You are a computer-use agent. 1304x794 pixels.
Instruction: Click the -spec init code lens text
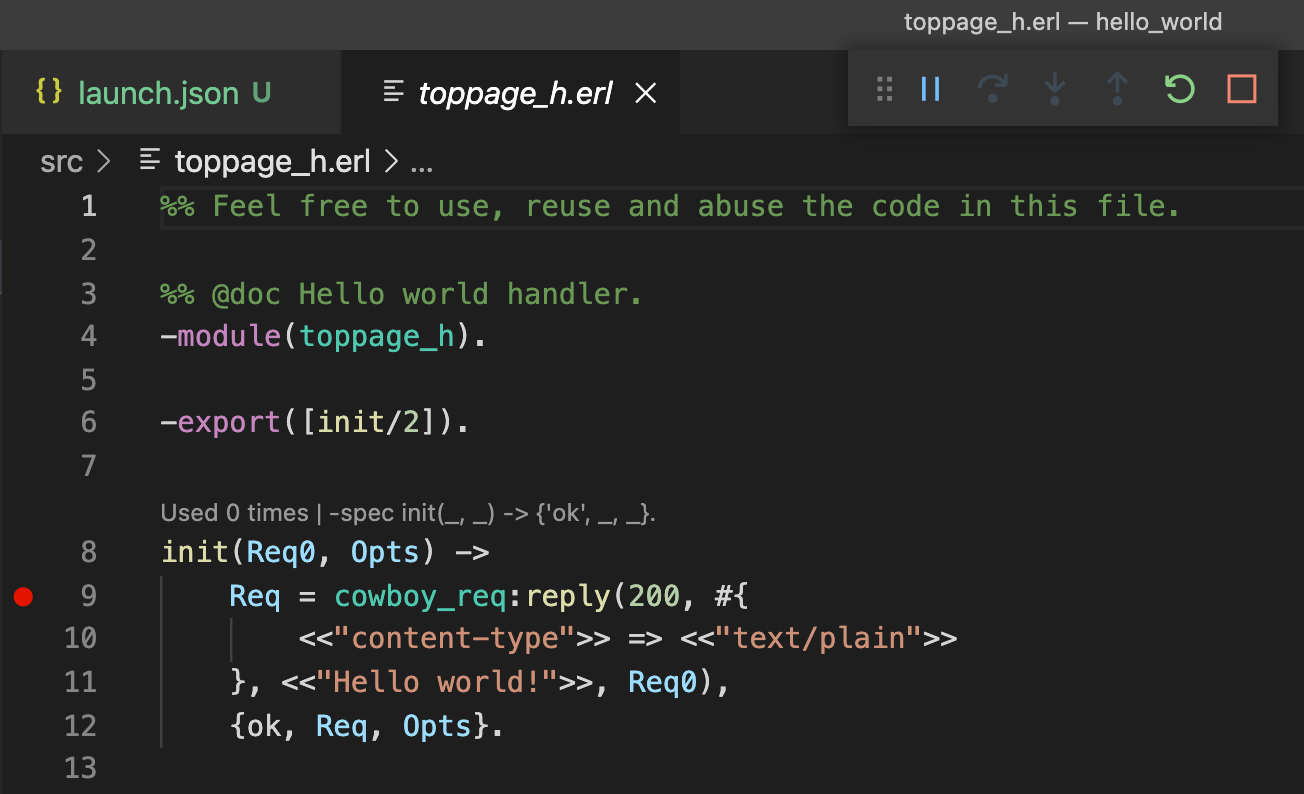[x=491, y=513]
